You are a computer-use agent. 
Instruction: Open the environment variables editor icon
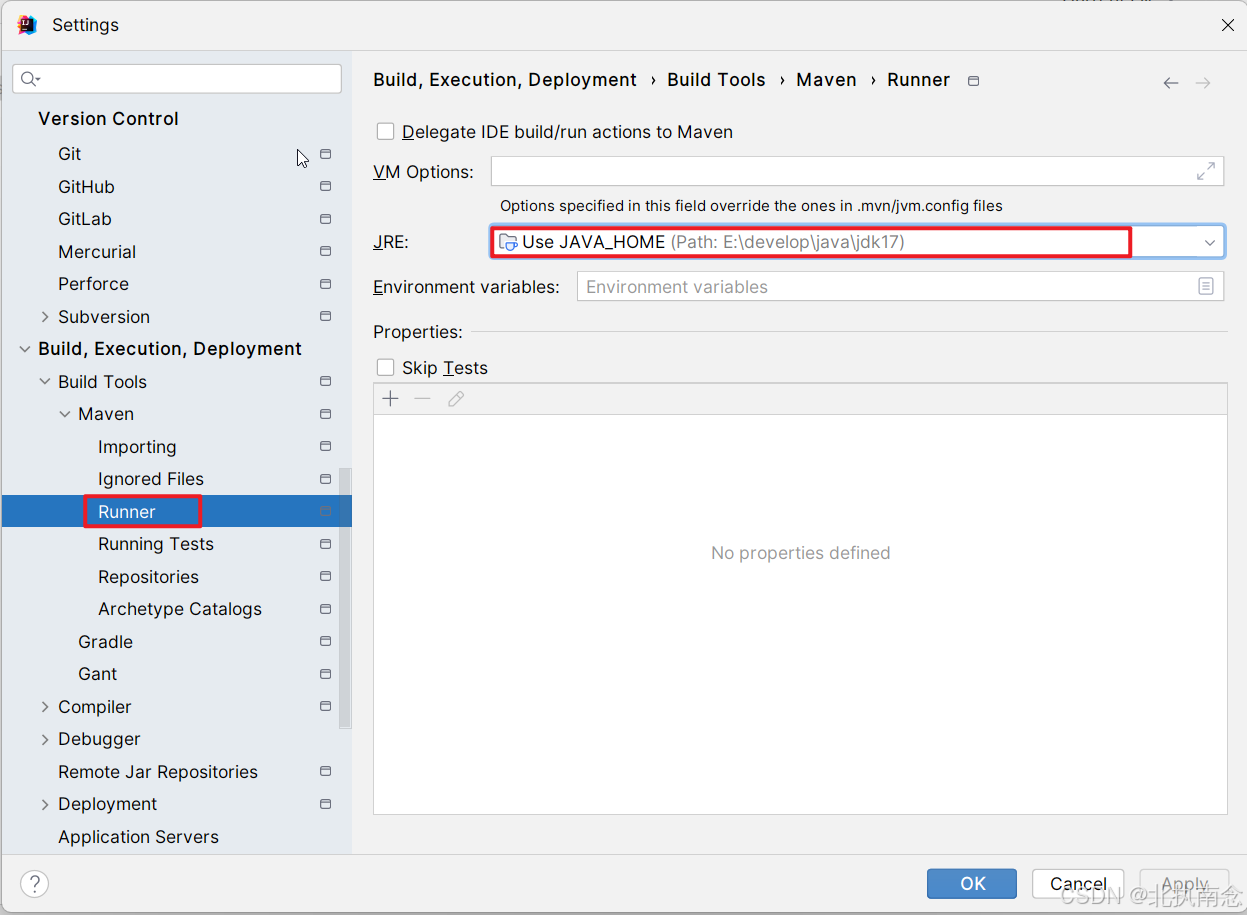click(1206, 287)
